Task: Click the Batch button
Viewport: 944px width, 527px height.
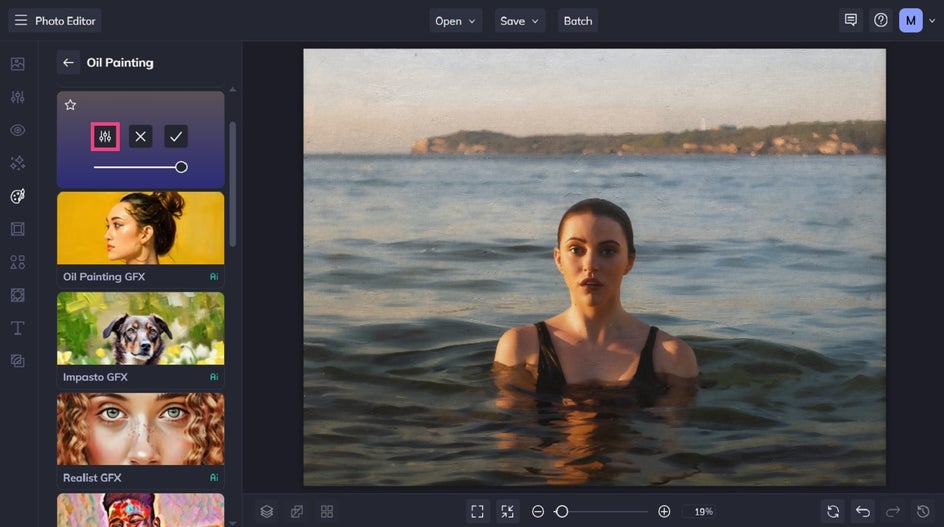Action: click(x=578, y=21)
